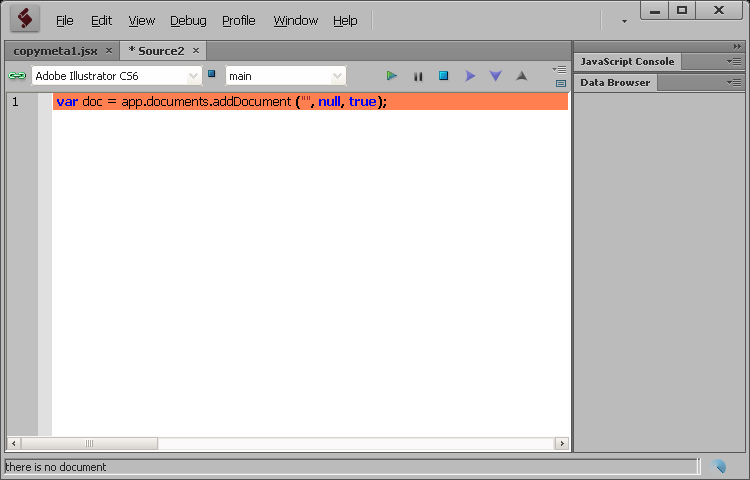Maximize the ExtendScript Toolkit window
This screenshot has width=750, height=480.
(x=682, y=11)
